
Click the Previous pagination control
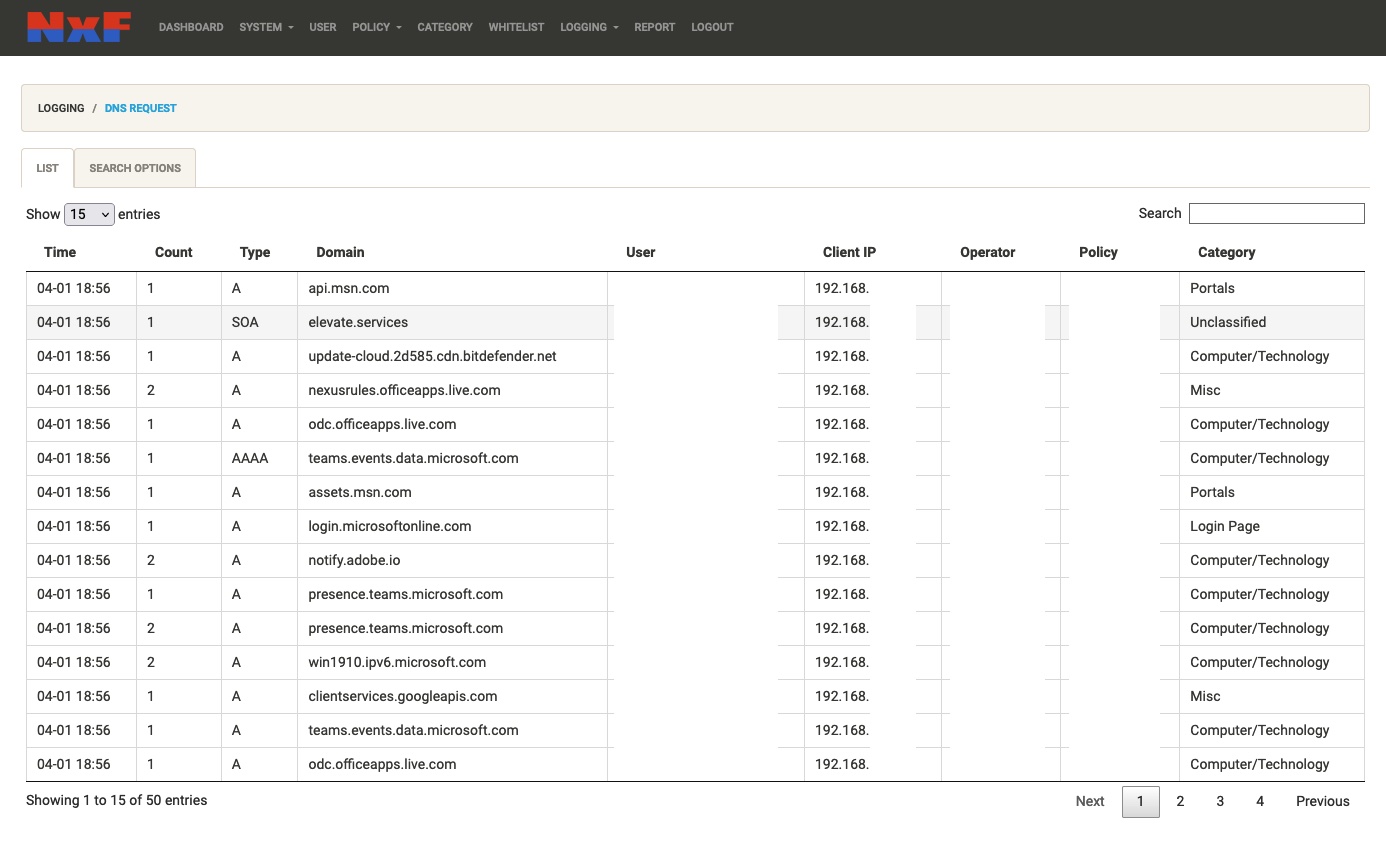(1322, 801)
